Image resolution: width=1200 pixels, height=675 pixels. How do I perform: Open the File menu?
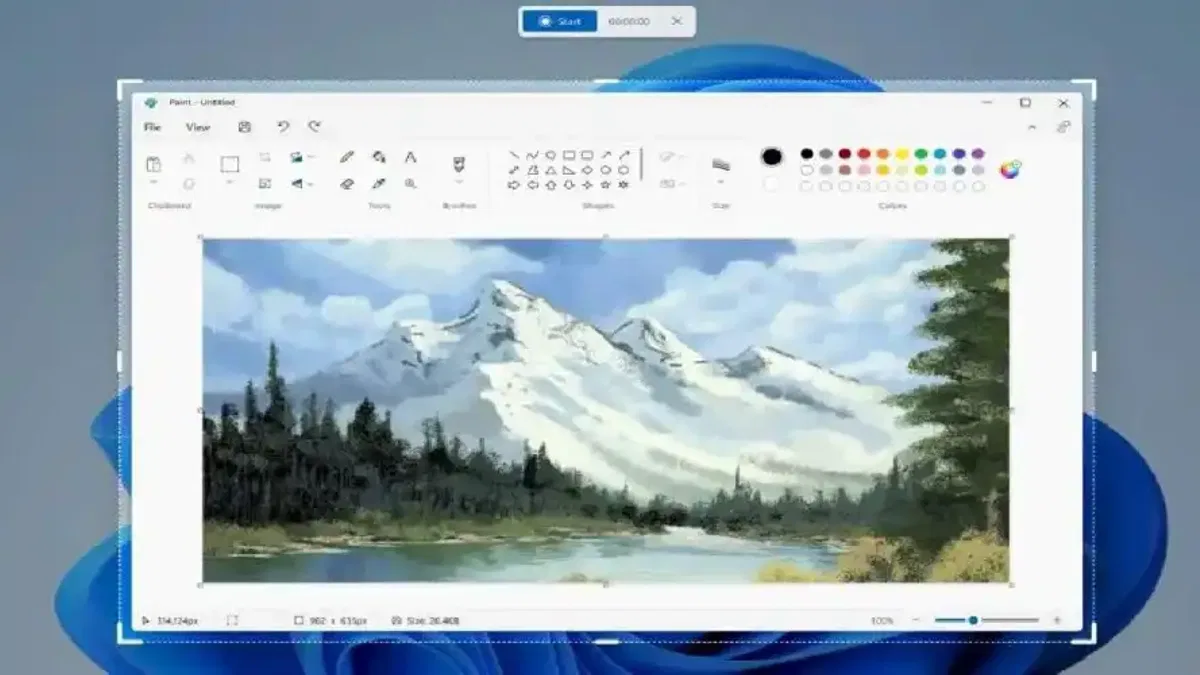152,127
